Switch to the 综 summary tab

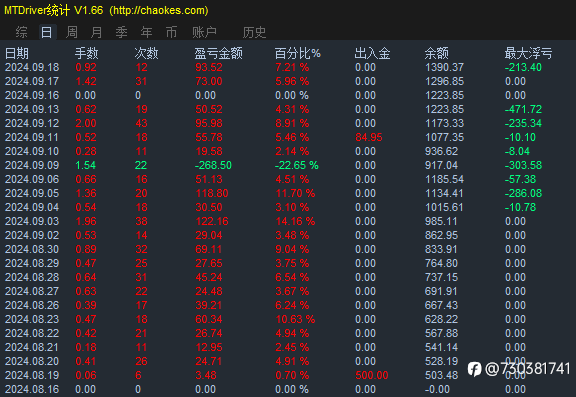click(21, 32)
